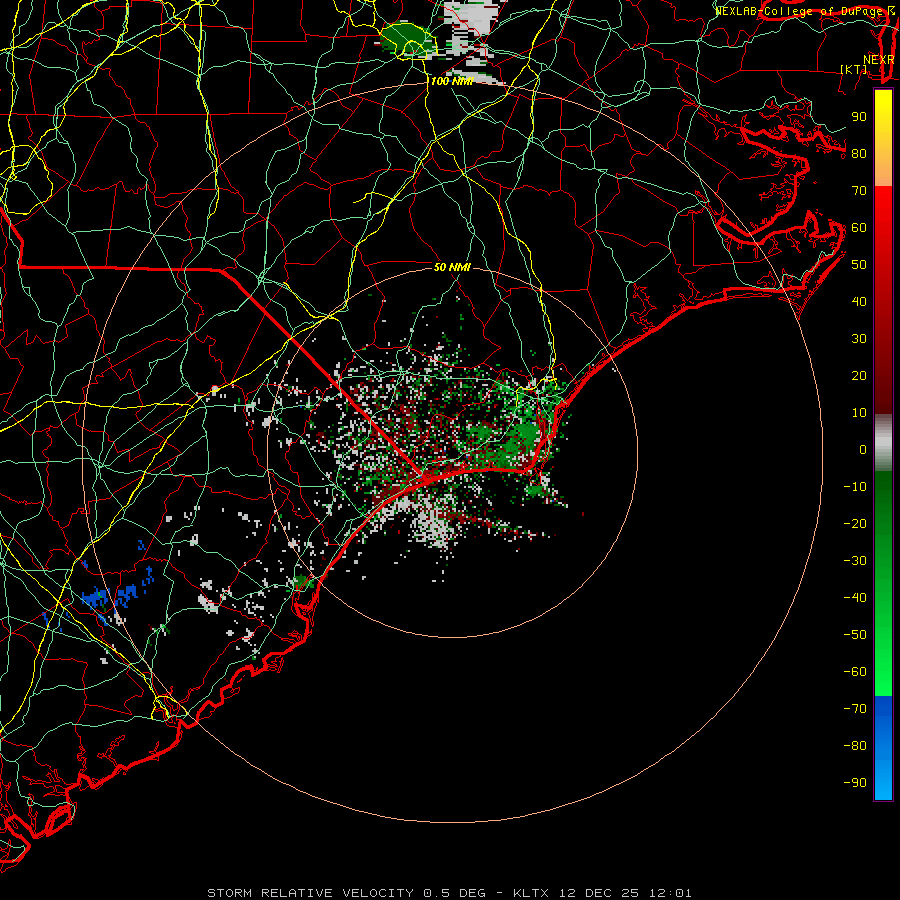Click the "STORM RELATIVE VELOCITY 0.5 DEG" caption
Viewport: 900px width, 900px height.
coord(346,893)
